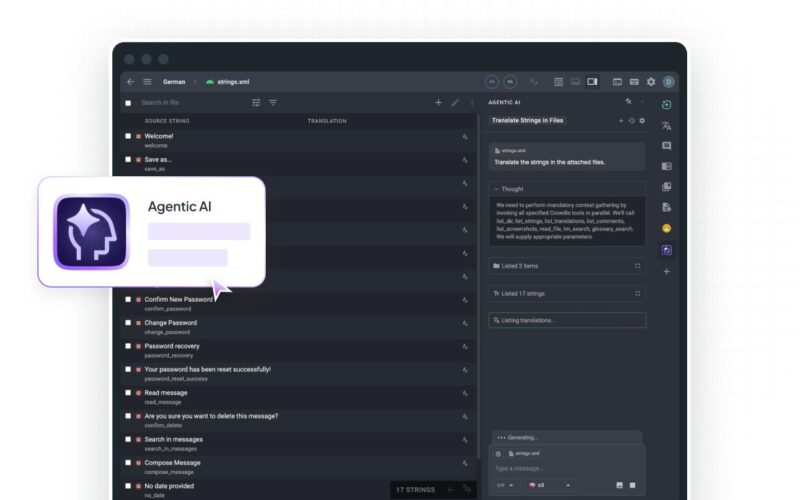The image size is (800, 500).
Task: Click the German language breadcrumb
Action: tap(174, 82)
